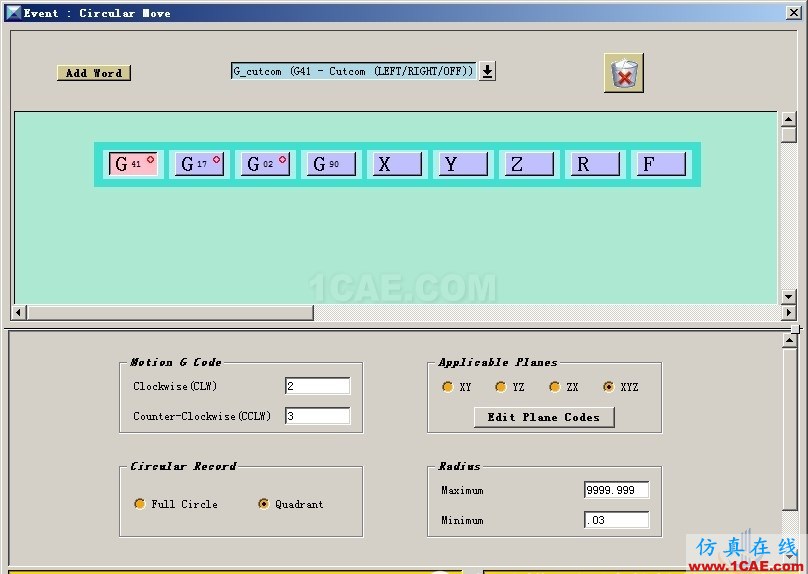Click the horizontal scroll right arrow
The height and width of the screenshot is (574, 808).
click(788, 312)
